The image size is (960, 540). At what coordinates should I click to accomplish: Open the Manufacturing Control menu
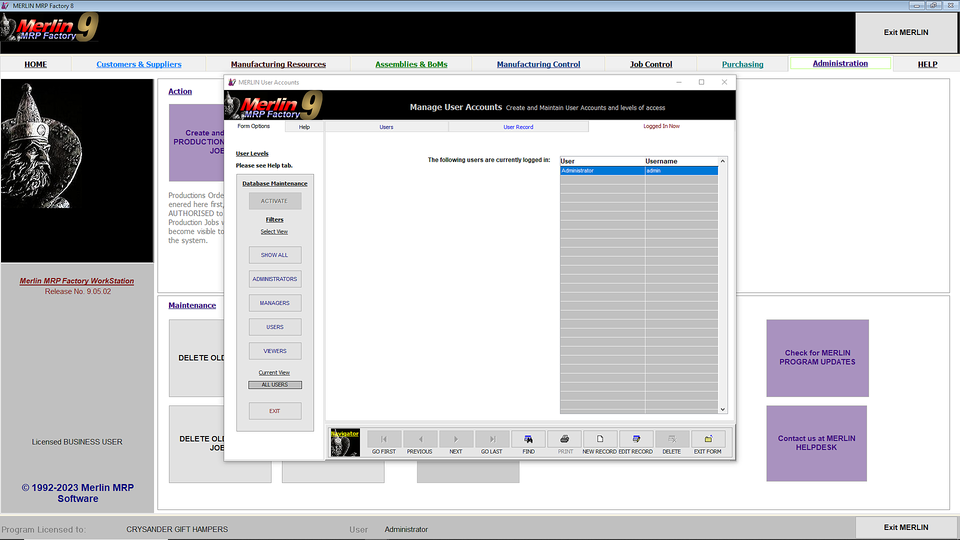(538, 64)
